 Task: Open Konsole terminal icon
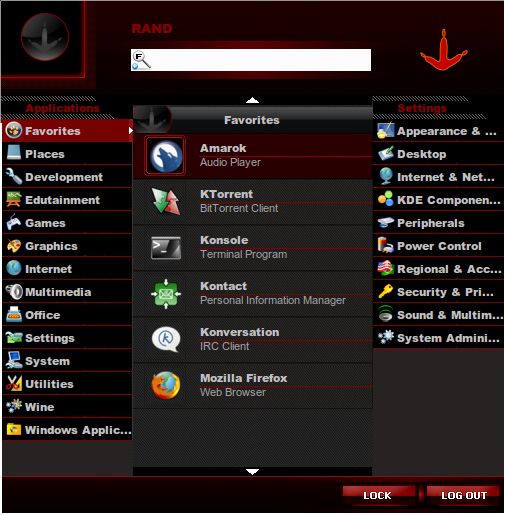(166, 248)
